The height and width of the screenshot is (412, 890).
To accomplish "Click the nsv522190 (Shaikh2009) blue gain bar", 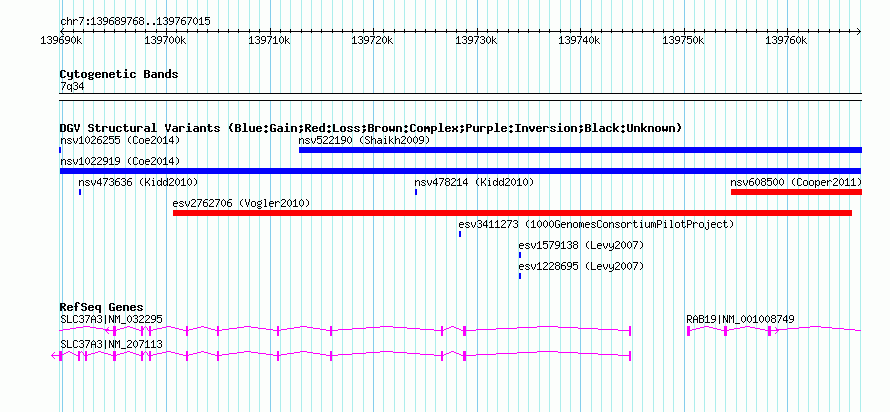I will coord(580,150).
